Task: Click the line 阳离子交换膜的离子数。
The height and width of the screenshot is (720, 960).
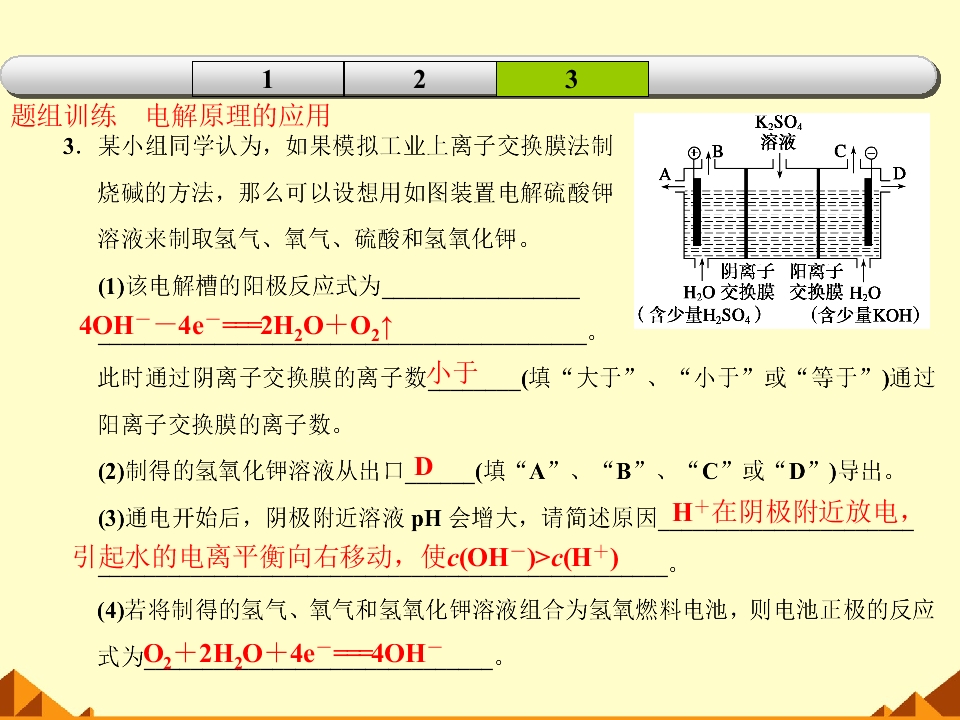Action: pos(221,424)
